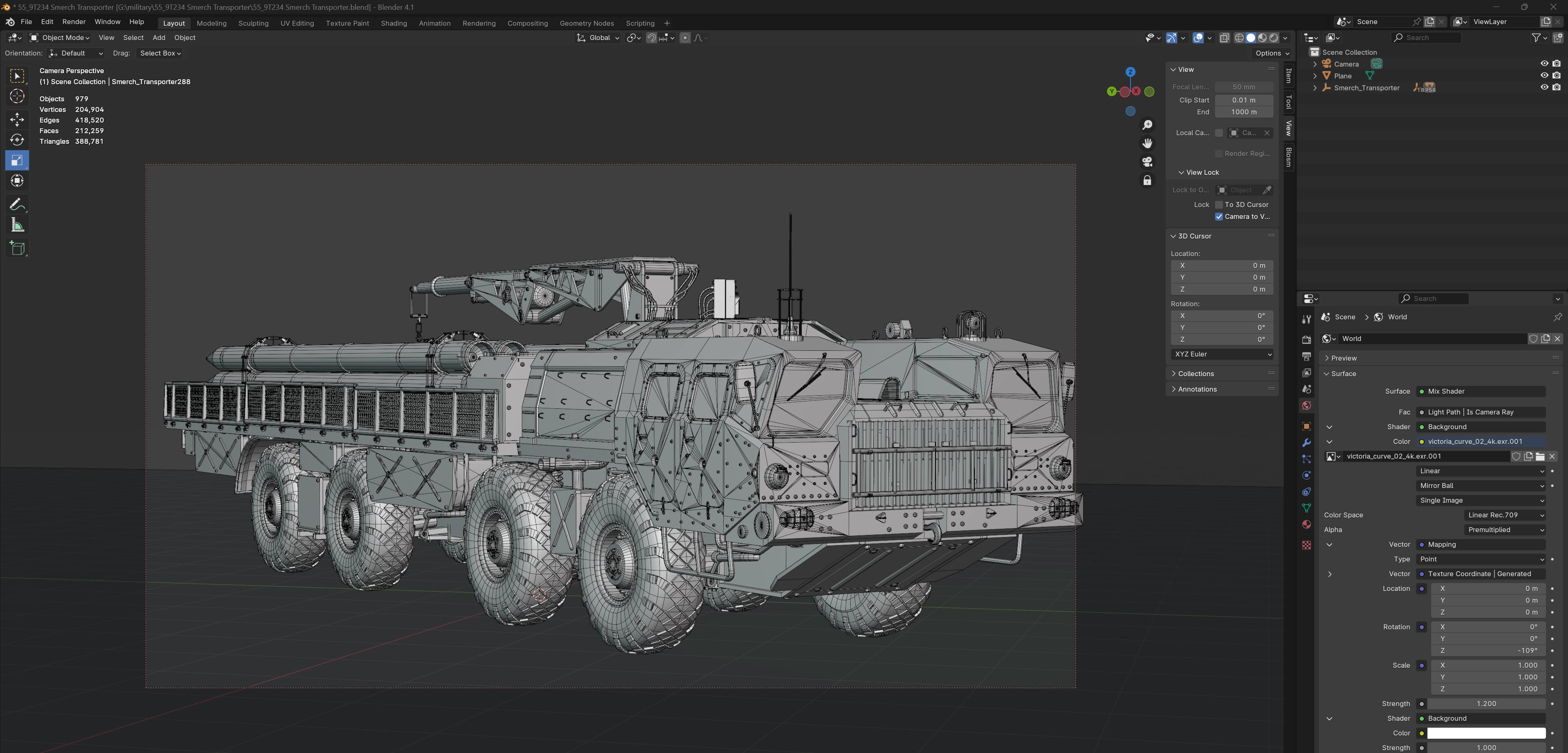Open the XYZ Euler rotation dropdown
This screenshot has width=1568, height=753.
pos(1222,354)
